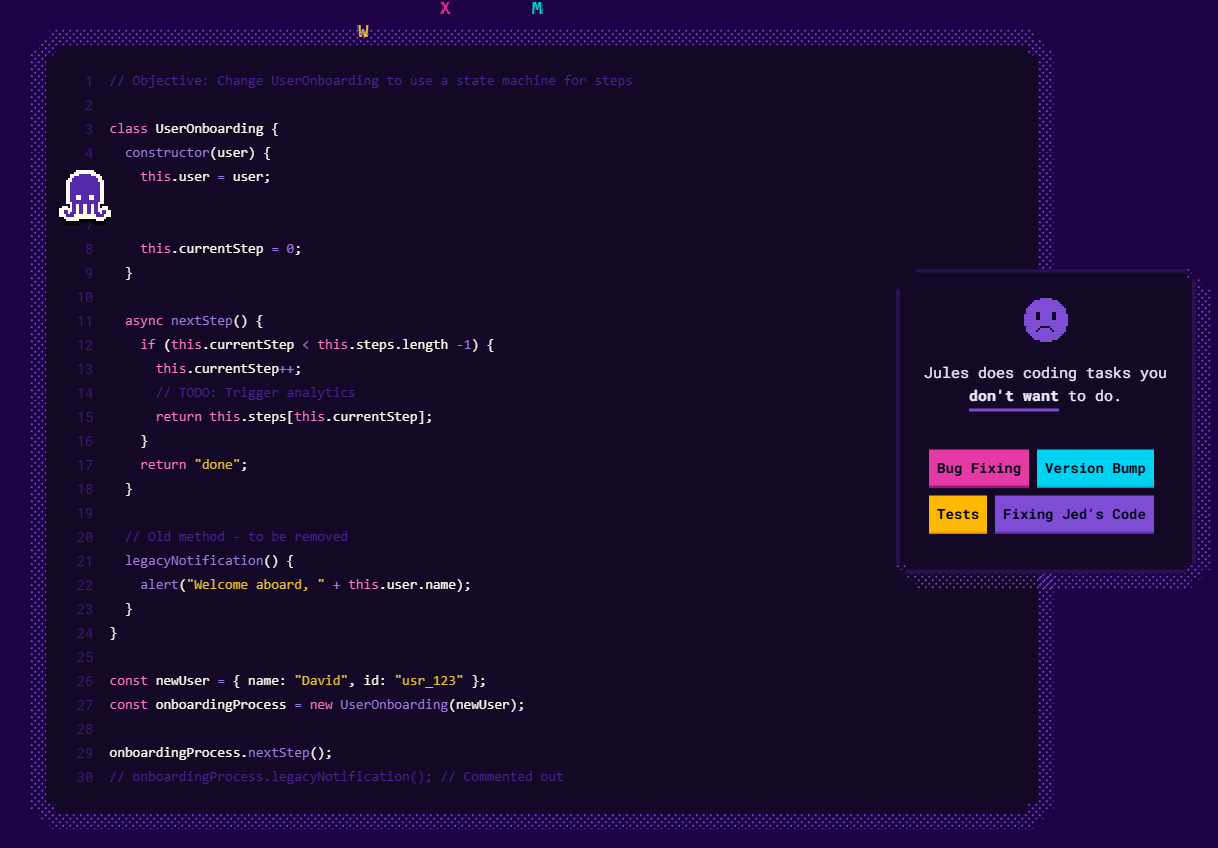
Task: Pick the Fixing Jed's Code button
Action: click(1073, 514)
